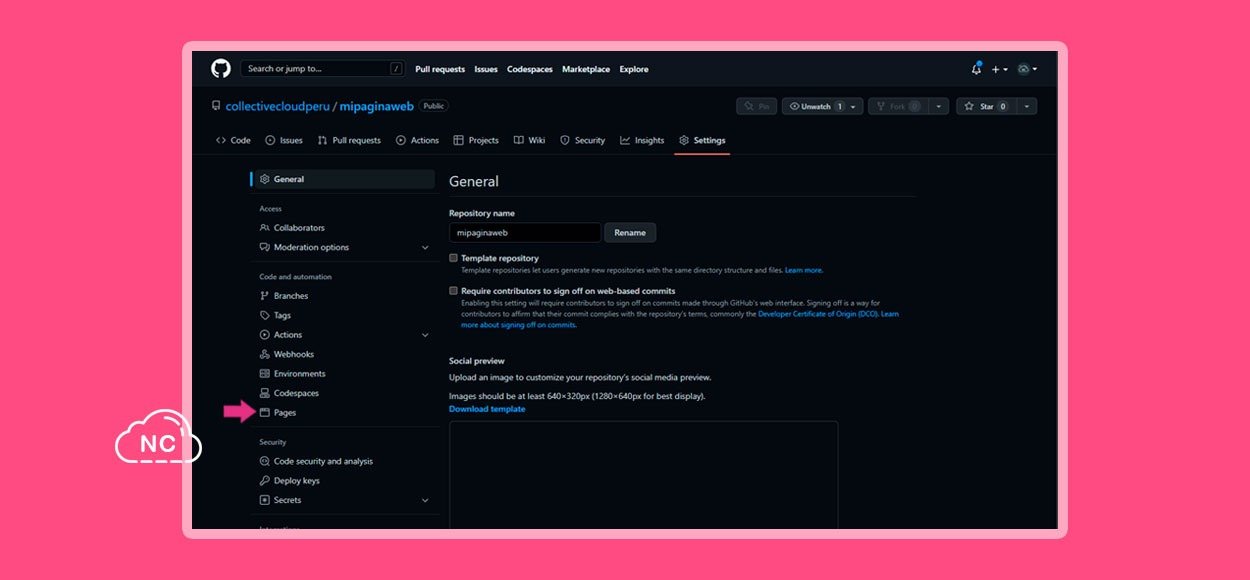
Task: Select General in settings sidebar
Action: [x=343, y=179]
